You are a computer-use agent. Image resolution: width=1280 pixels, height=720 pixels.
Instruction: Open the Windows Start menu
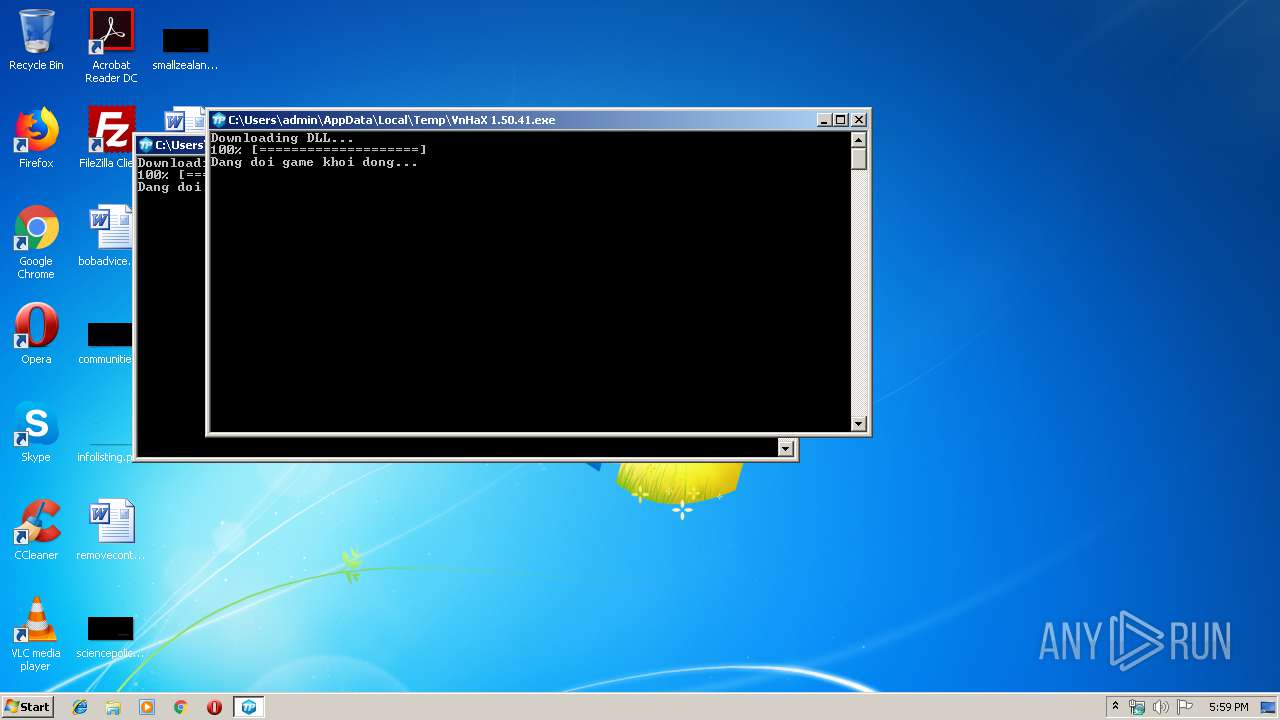pyautogui.click(x=27, y=706)
